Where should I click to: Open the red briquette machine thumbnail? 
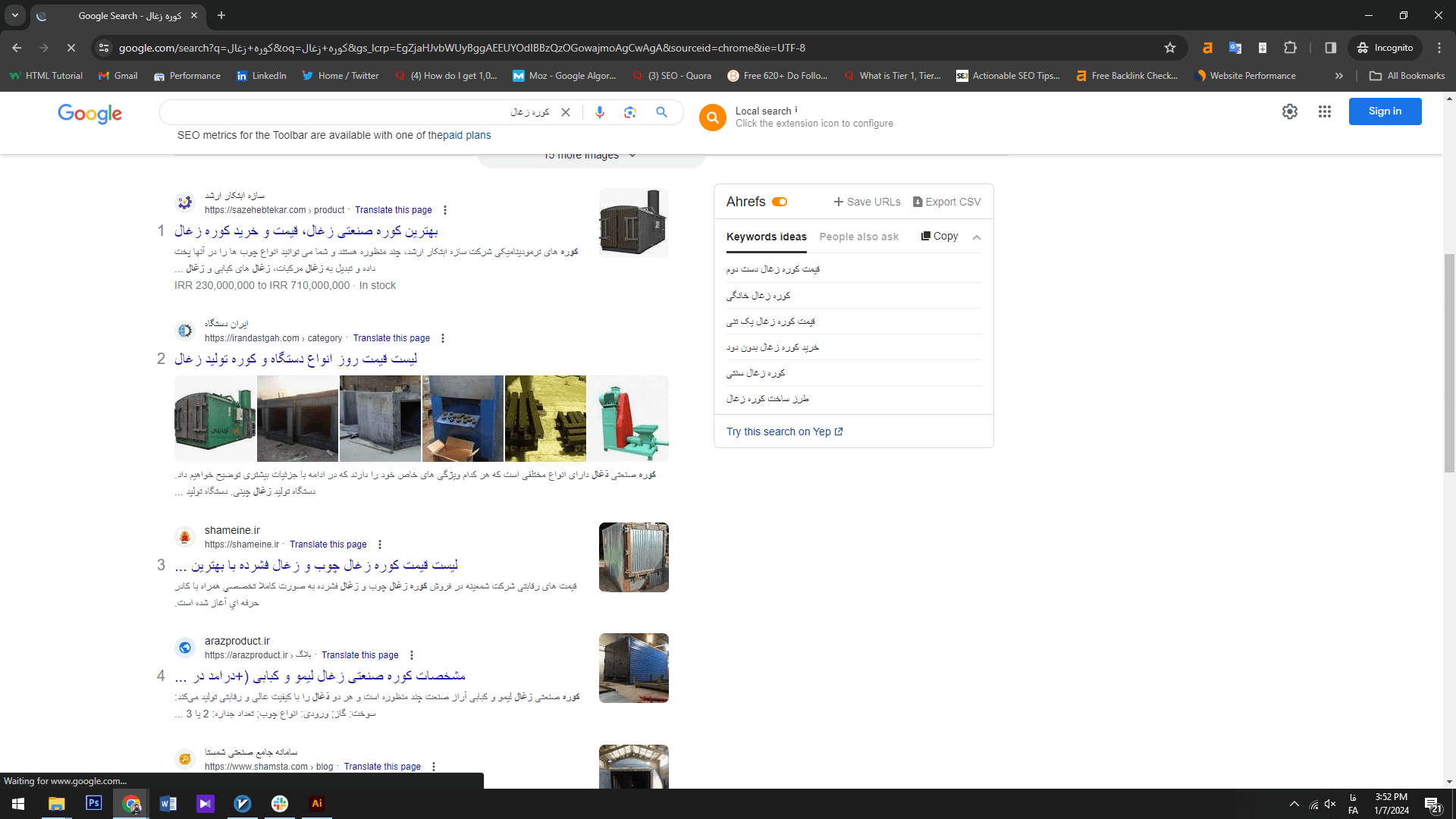click(x=628, y=419)
